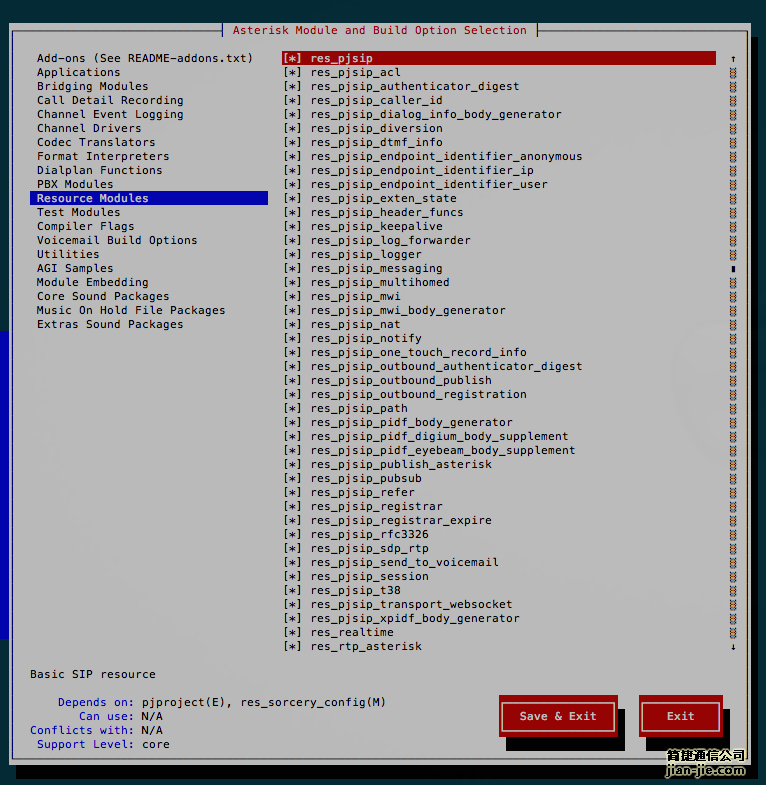
Task: Select the Channel Drivers category
Action: tap(89, 128)
